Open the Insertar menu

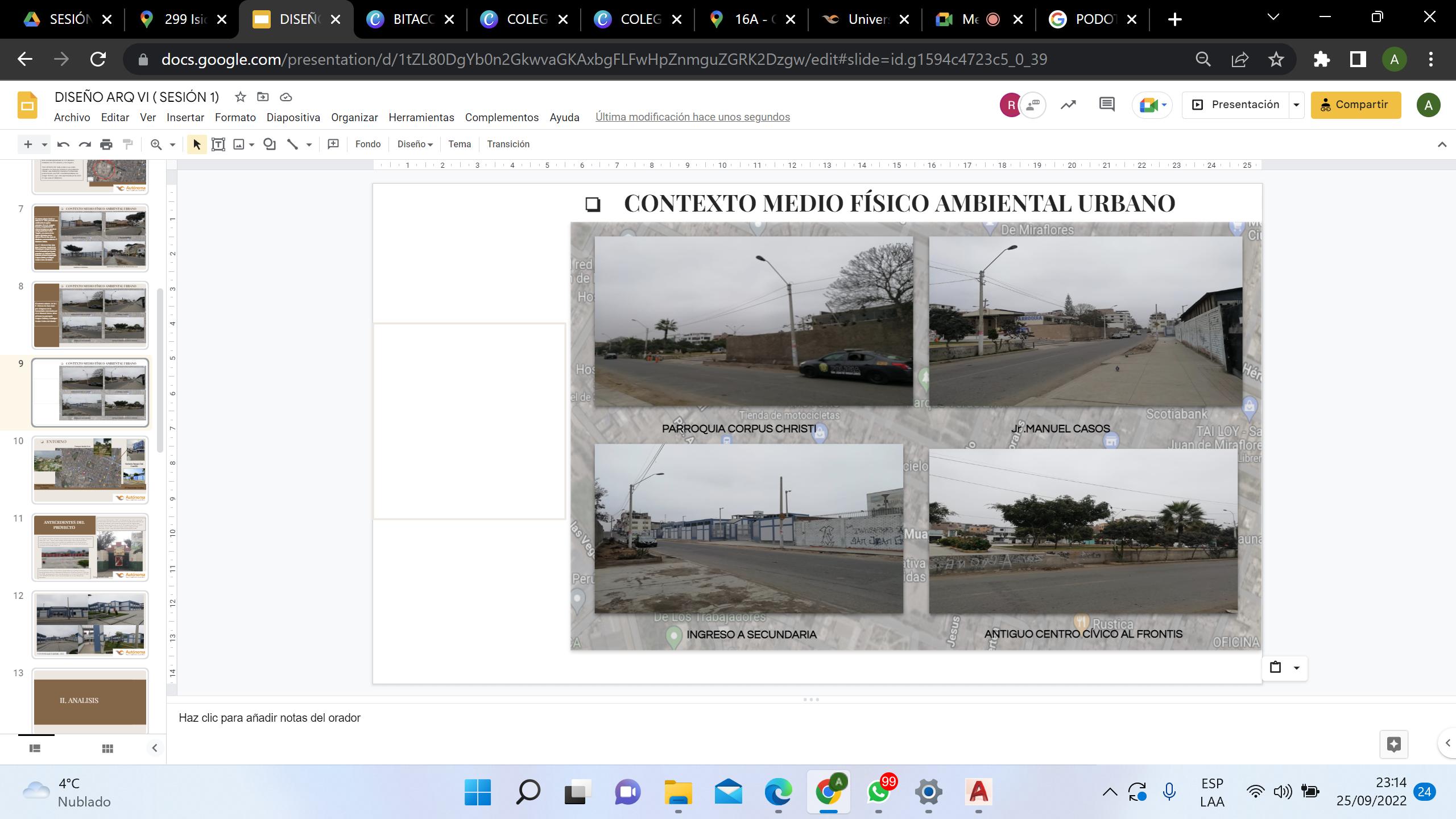[185, 117]
